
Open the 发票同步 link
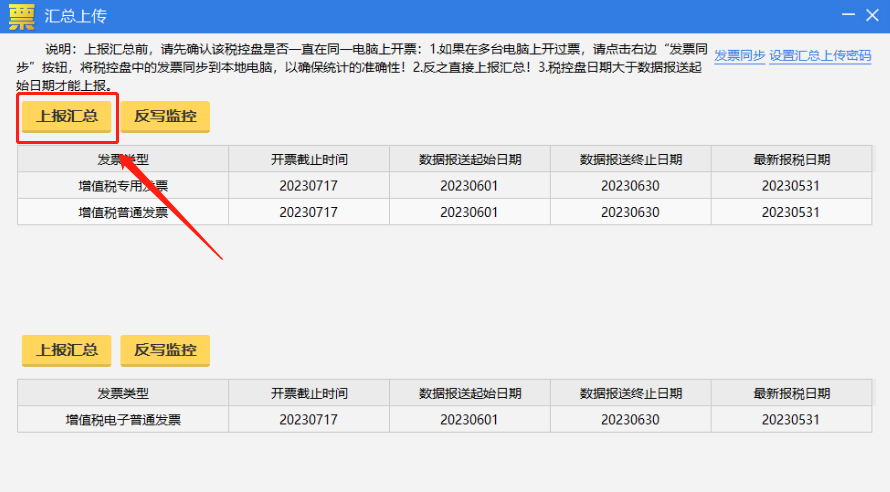tap(740, 56)
